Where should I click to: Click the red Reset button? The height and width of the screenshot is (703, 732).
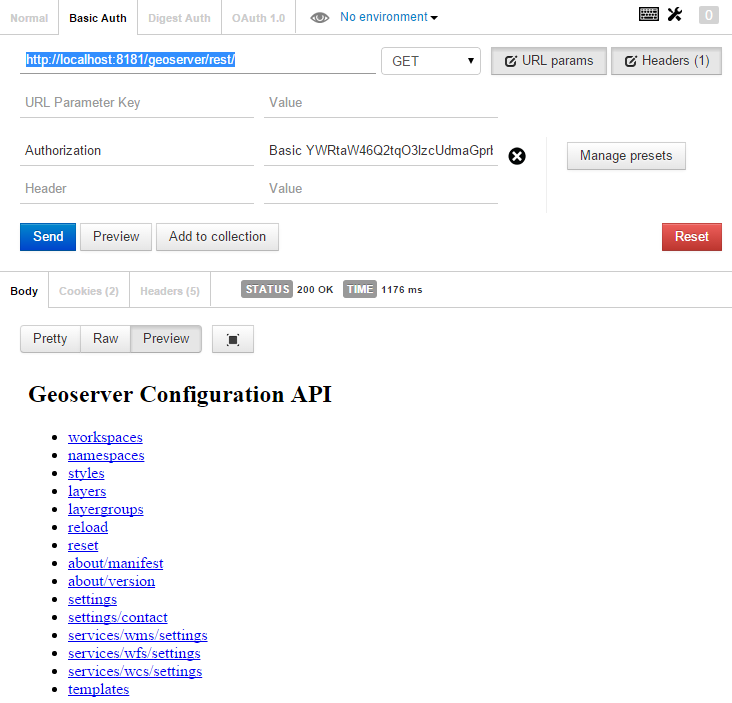[691, 237]
